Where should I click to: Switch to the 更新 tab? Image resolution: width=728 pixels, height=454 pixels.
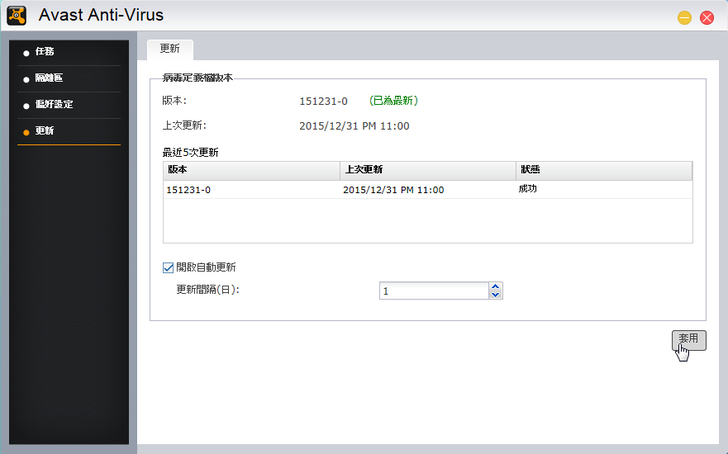(169, 49)
